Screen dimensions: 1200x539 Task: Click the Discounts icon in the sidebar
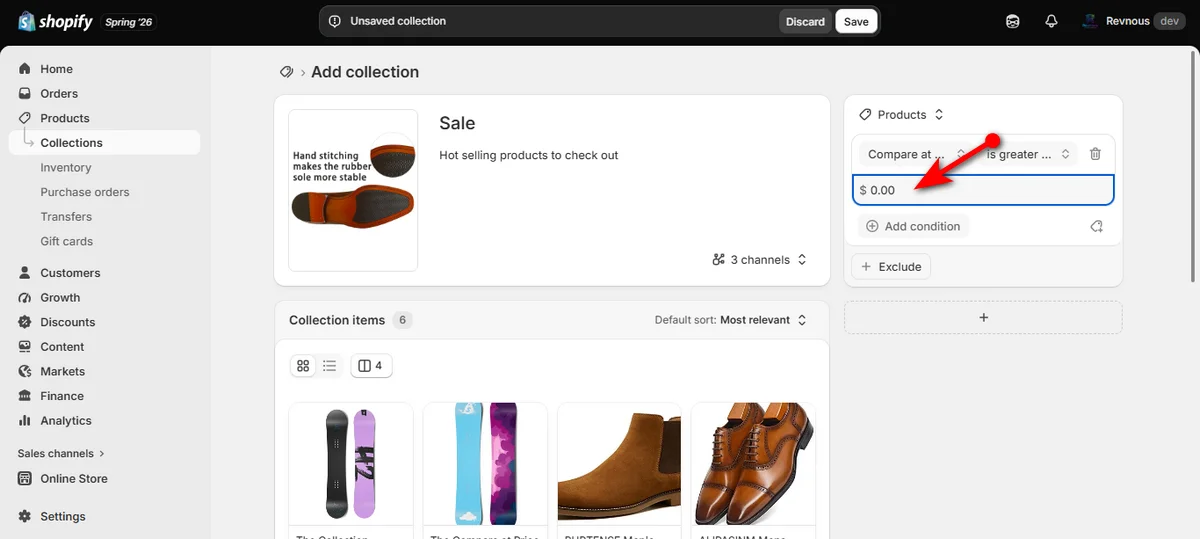(x=25, y=322)
